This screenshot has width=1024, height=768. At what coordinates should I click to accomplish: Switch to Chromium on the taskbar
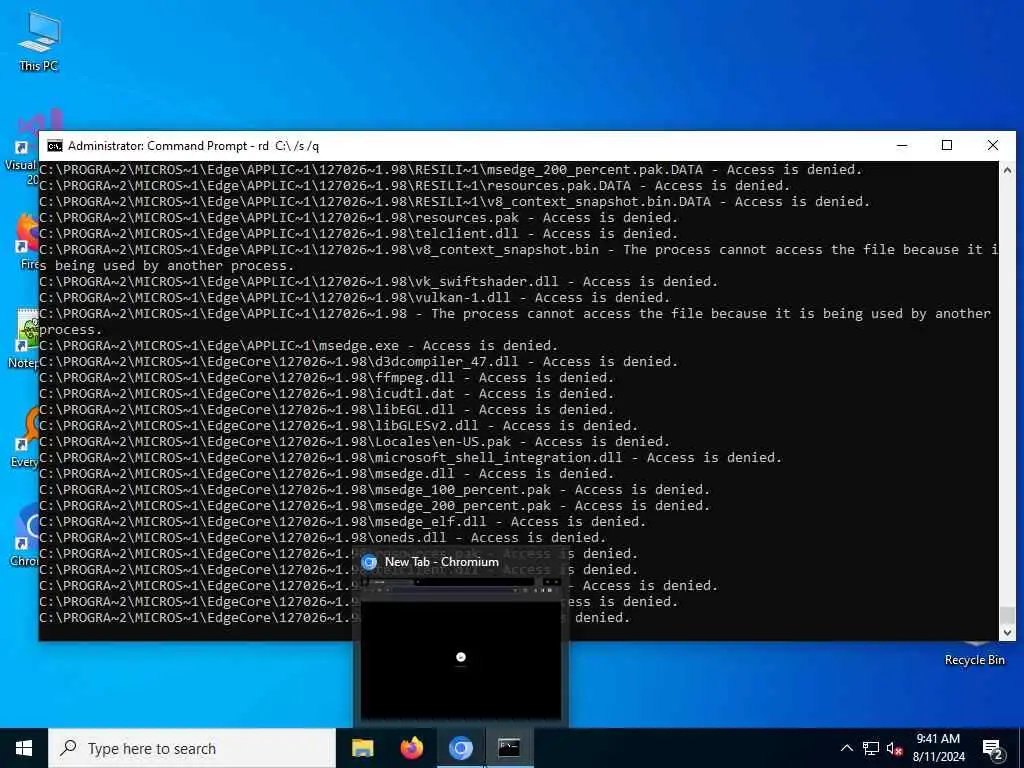coord(460,748)
